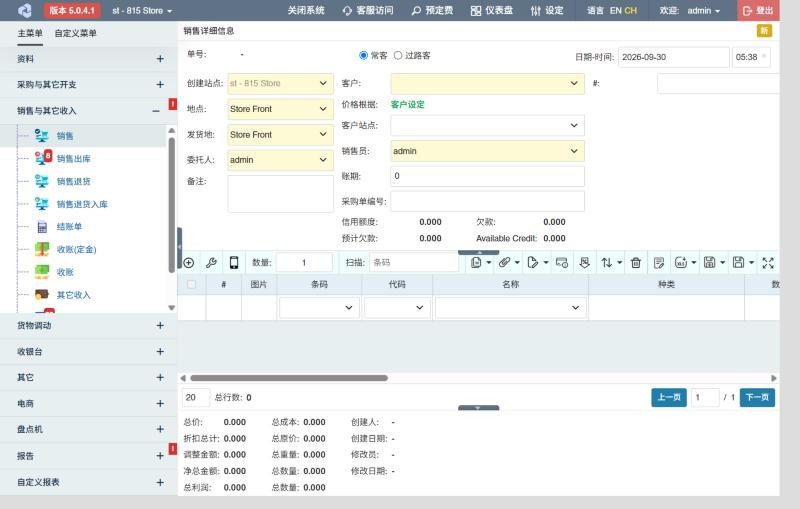800x509 pixels.
Task: Open the st - 815 Store selector in header
Action: point(142,10)
